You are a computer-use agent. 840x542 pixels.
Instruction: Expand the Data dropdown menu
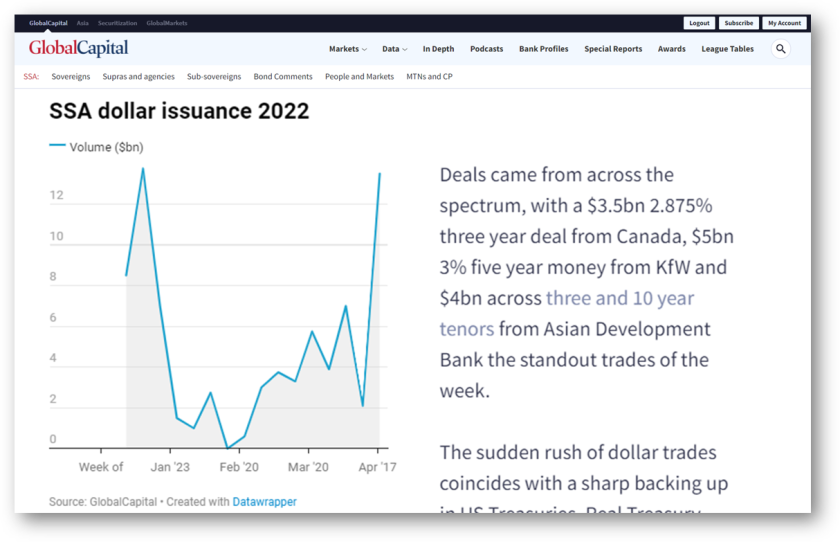(394, 49)
